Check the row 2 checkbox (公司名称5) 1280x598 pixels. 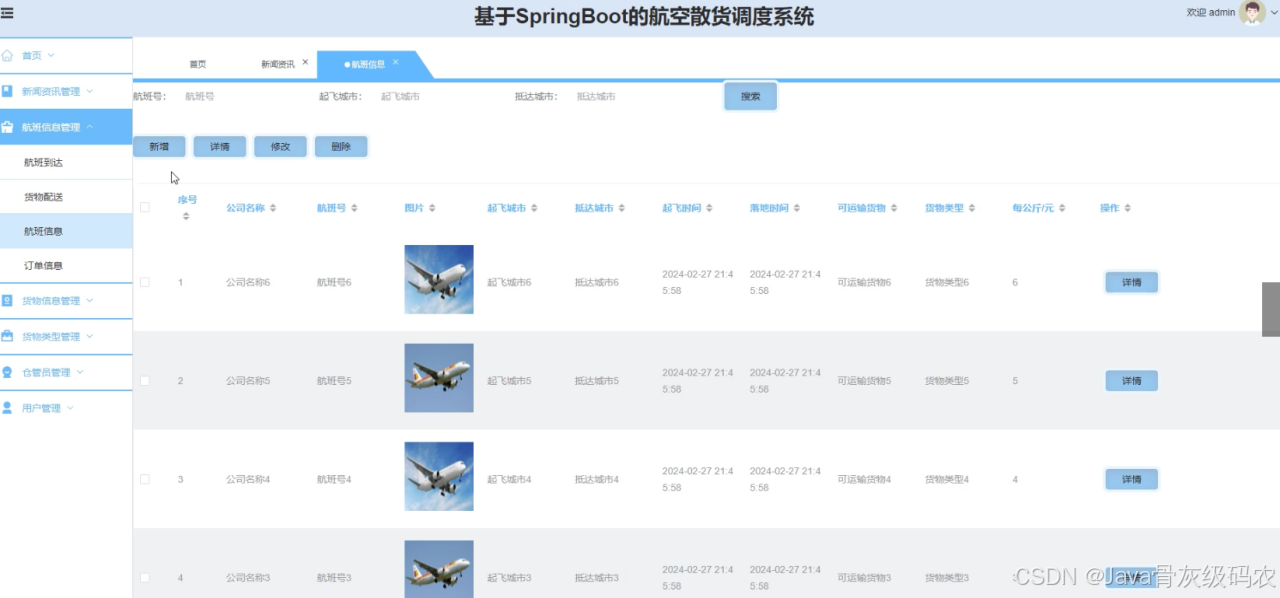click(x=145, y=381)
